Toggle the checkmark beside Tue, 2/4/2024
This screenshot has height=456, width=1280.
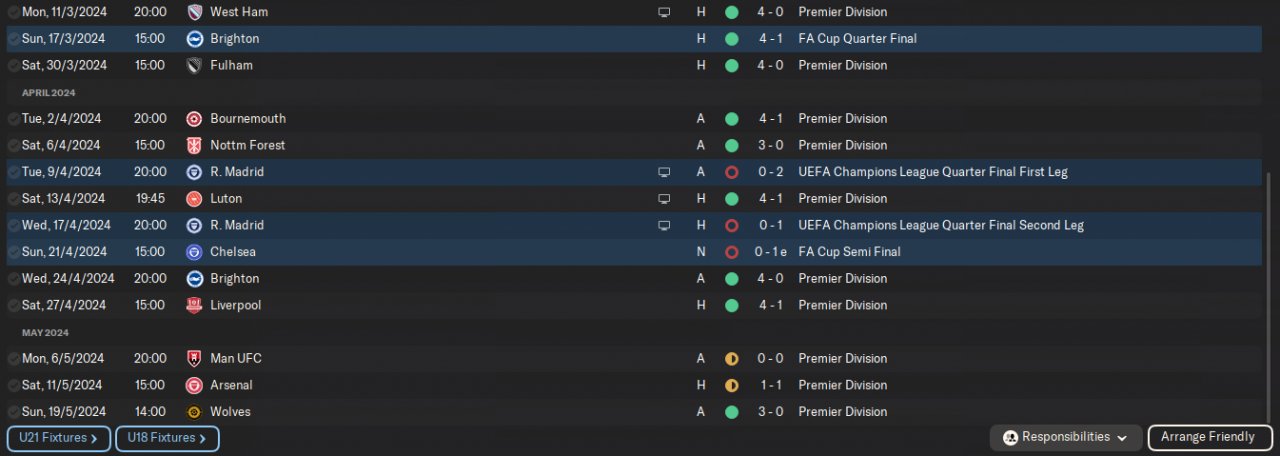click(x=13, y=119)
